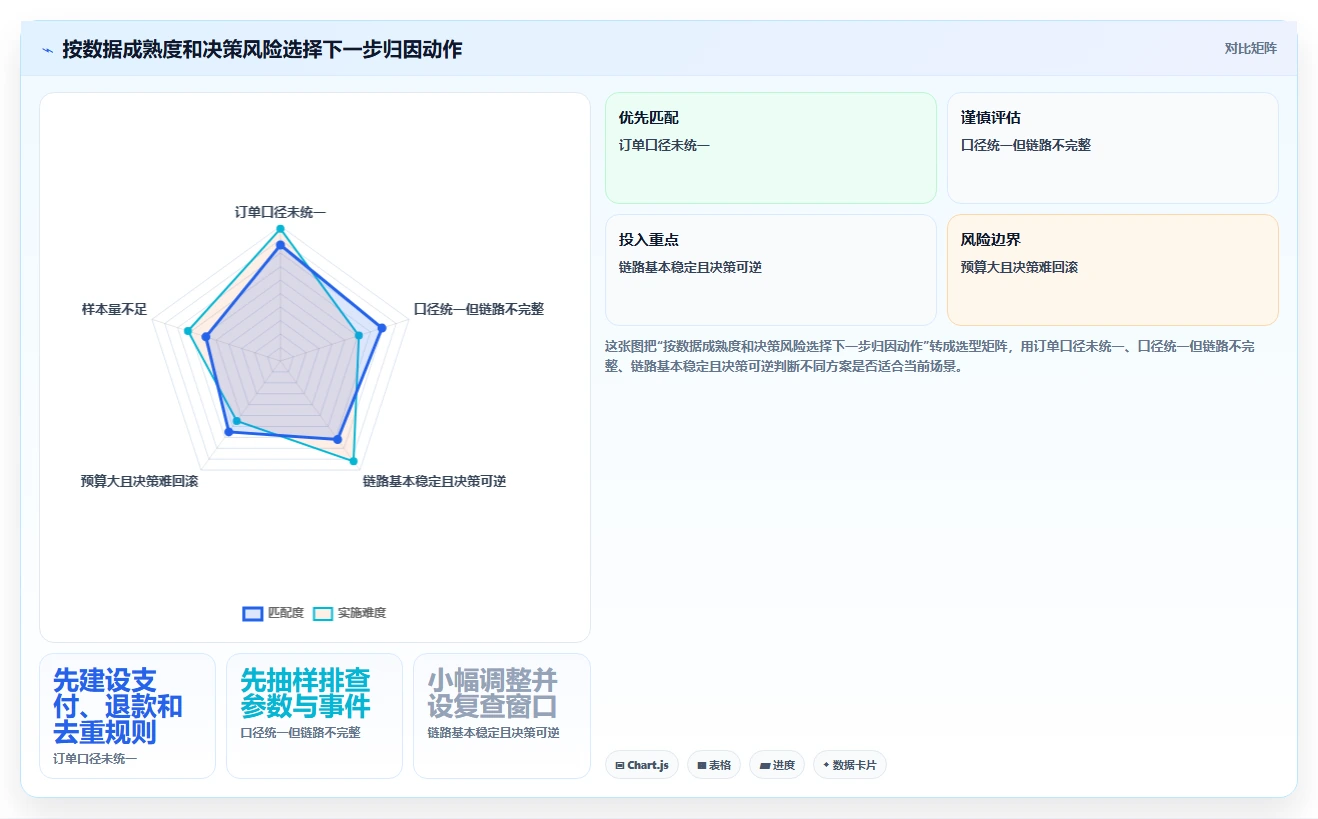Click the square icon in the Chart.js chip

tap(620, 766)
